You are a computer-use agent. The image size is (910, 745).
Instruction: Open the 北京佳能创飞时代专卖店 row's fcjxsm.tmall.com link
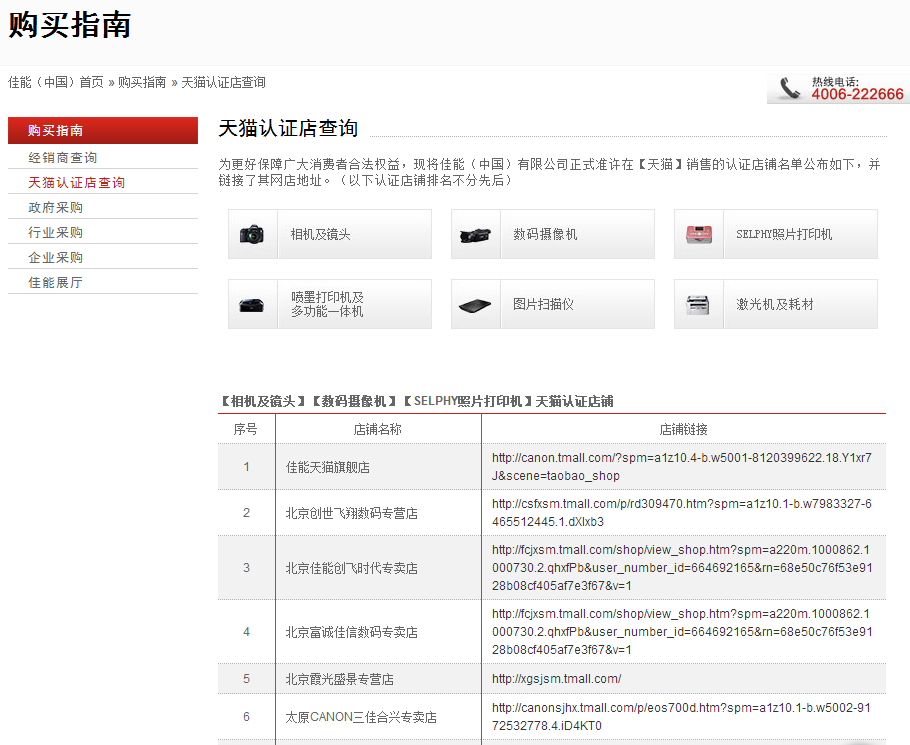click(x=682, y=567)
